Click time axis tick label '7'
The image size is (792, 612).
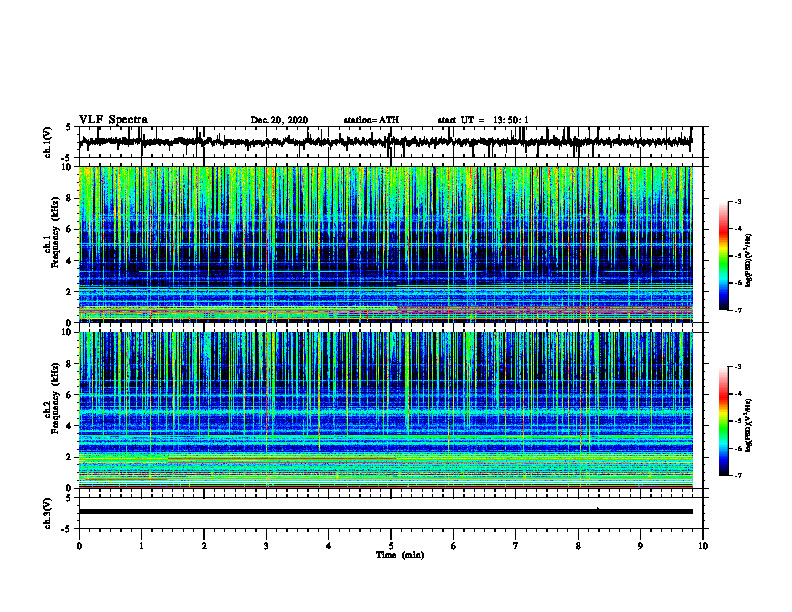click(x=516, y=546)
